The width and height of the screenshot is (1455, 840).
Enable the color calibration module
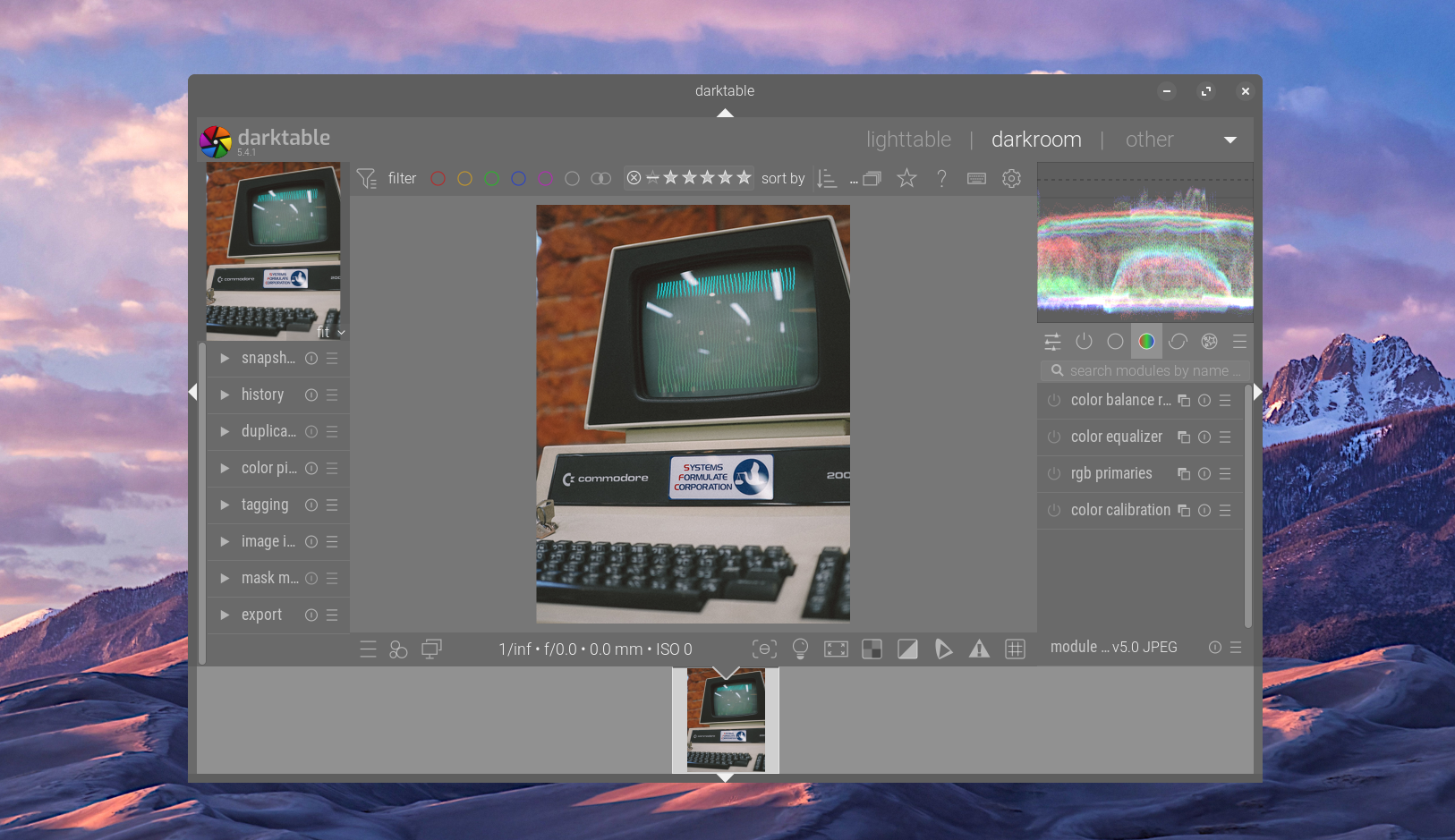pos(1054,510)
